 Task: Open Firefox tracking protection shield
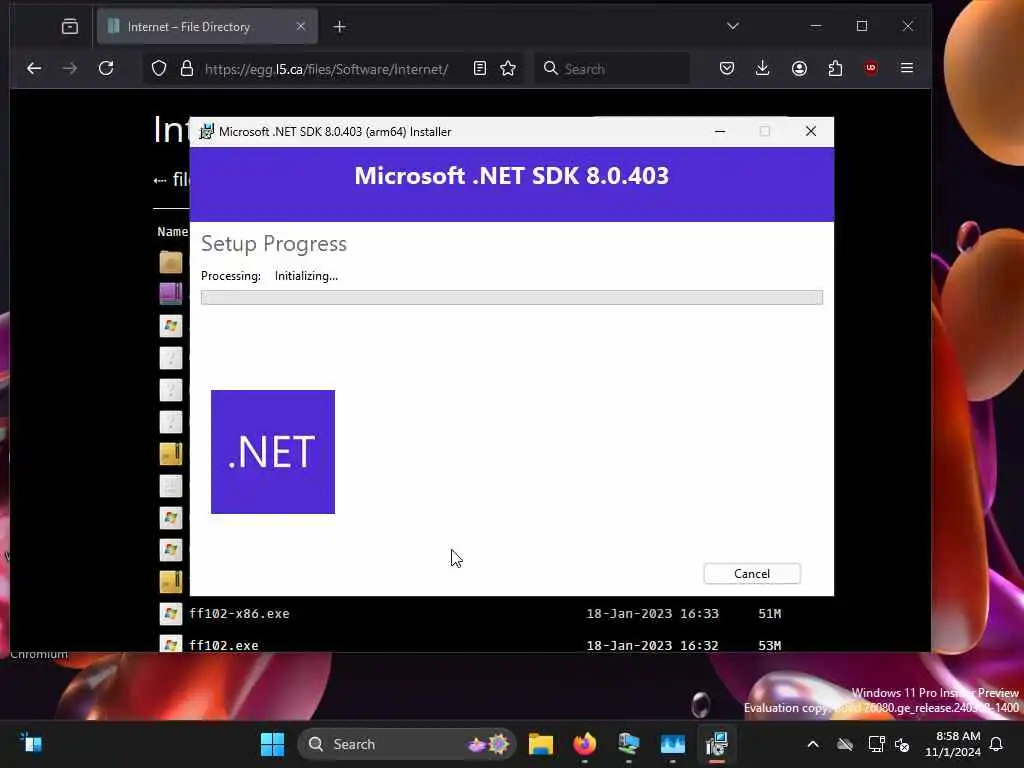159,69
